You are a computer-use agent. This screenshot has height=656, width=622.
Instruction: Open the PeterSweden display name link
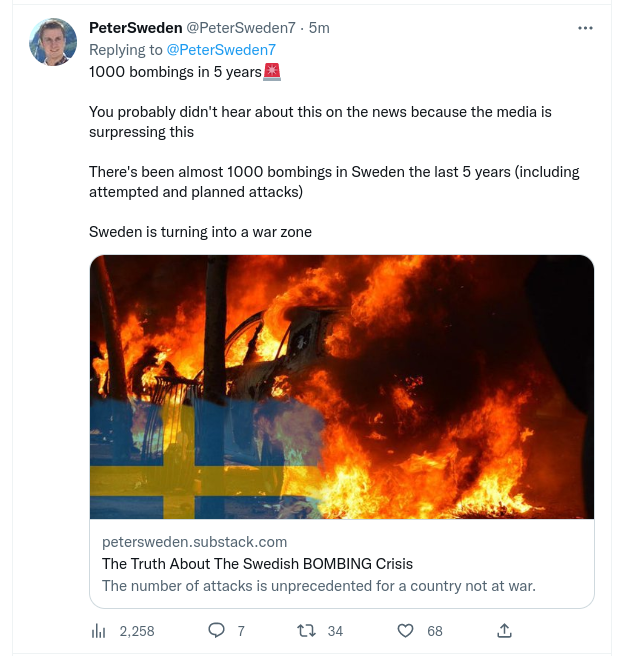click(135, 28)
